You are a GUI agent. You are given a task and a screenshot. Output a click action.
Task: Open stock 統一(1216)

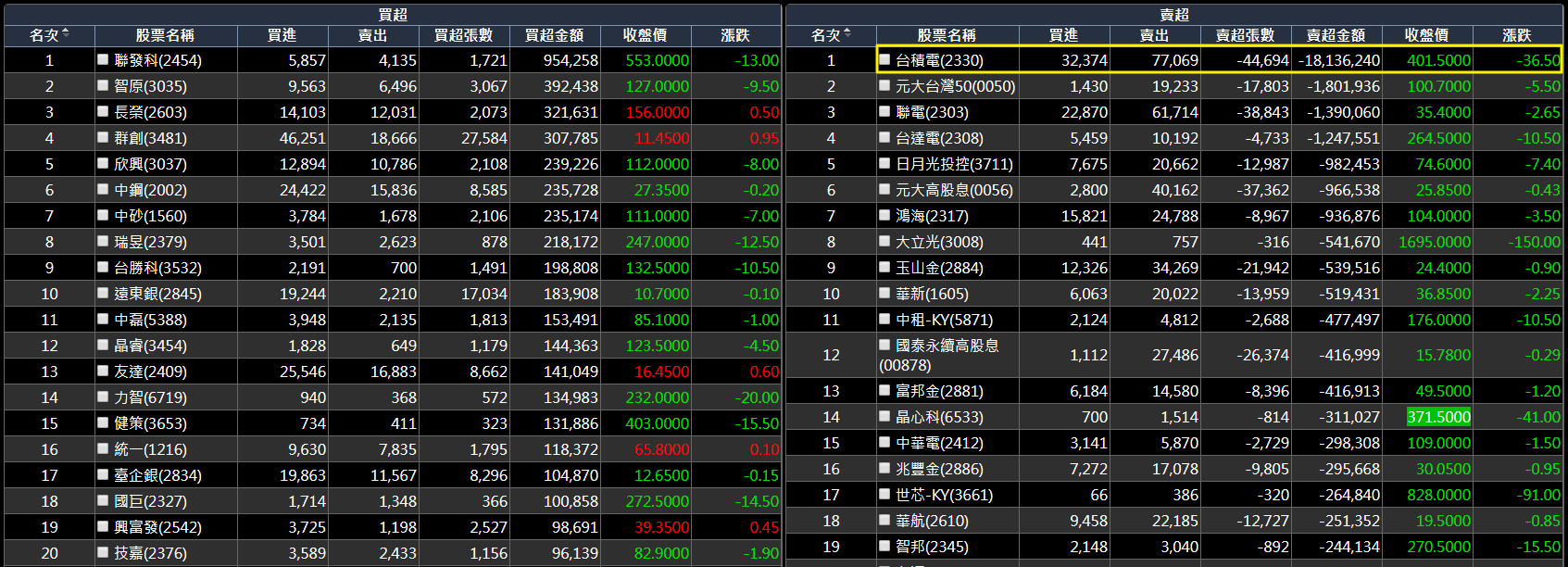click(x=150, y=449)
